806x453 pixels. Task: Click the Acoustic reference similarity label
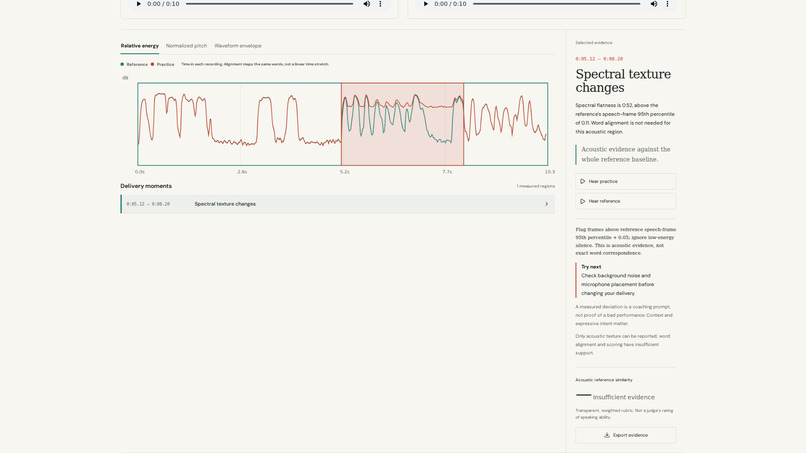point(604,380)
